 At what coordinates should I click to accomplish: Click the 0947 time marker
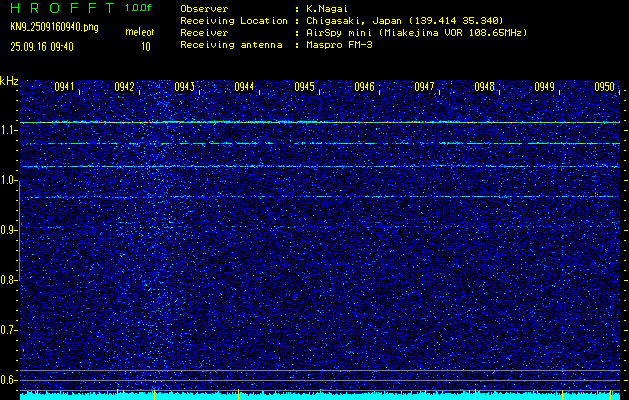coord(424,87)
